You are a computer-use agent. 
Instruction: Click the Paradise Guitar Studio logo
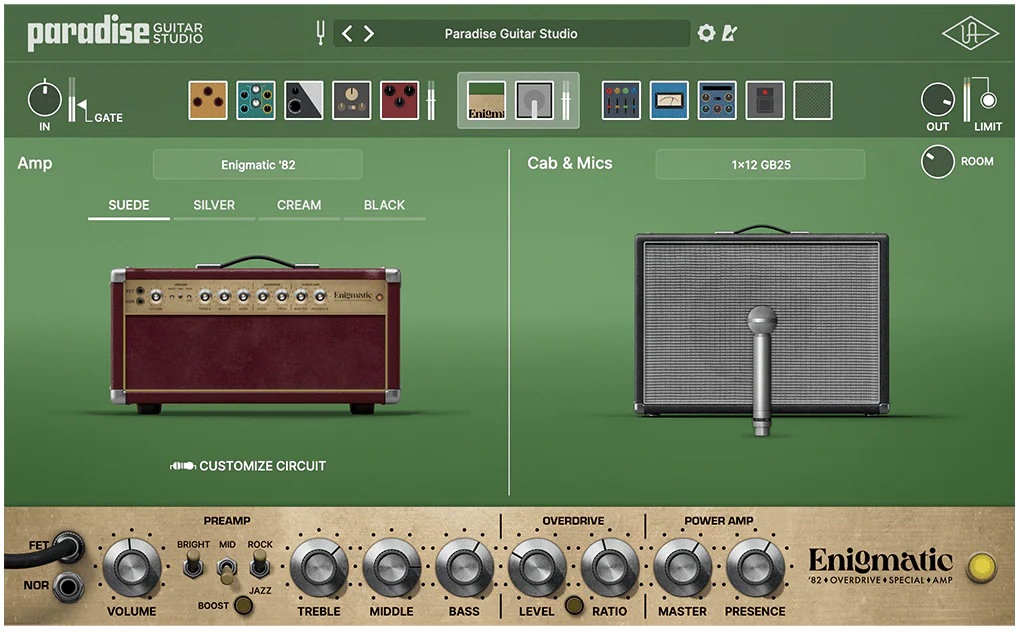point(115,32)
